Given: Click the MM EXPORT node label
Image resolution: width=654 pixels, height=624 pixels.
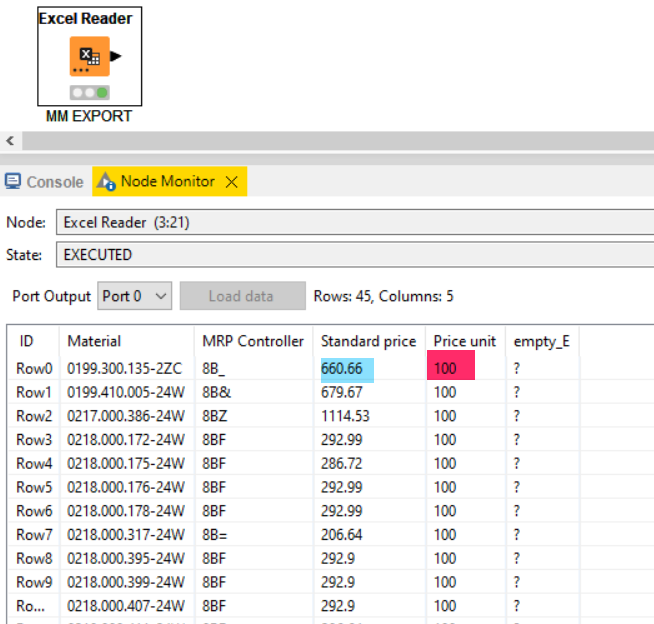Looking at the screenshot, I should [88, 116].
